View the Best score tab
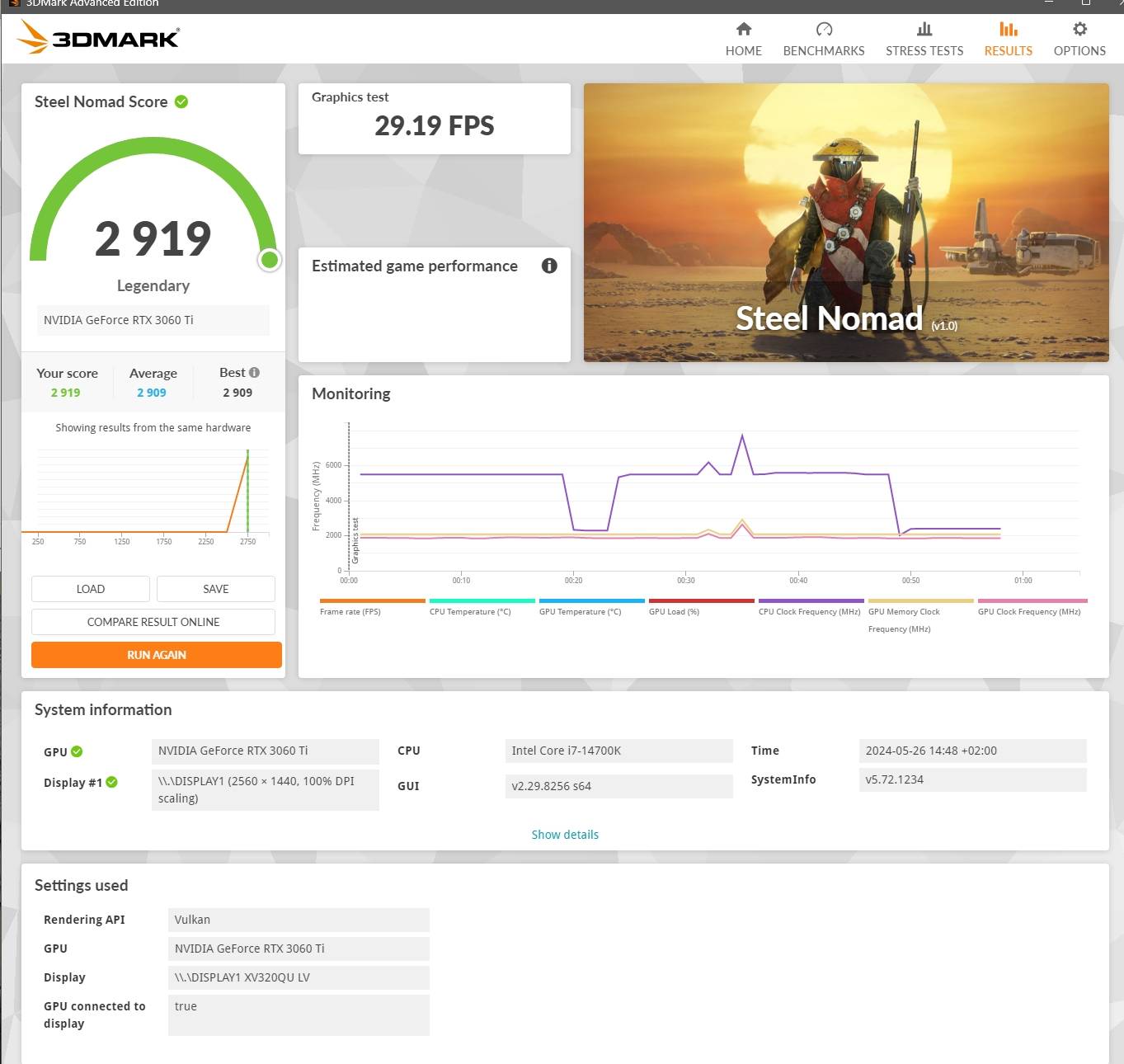Viewport: 1124px width, 1064px height. pyautogui.click(x=237, y=382)
